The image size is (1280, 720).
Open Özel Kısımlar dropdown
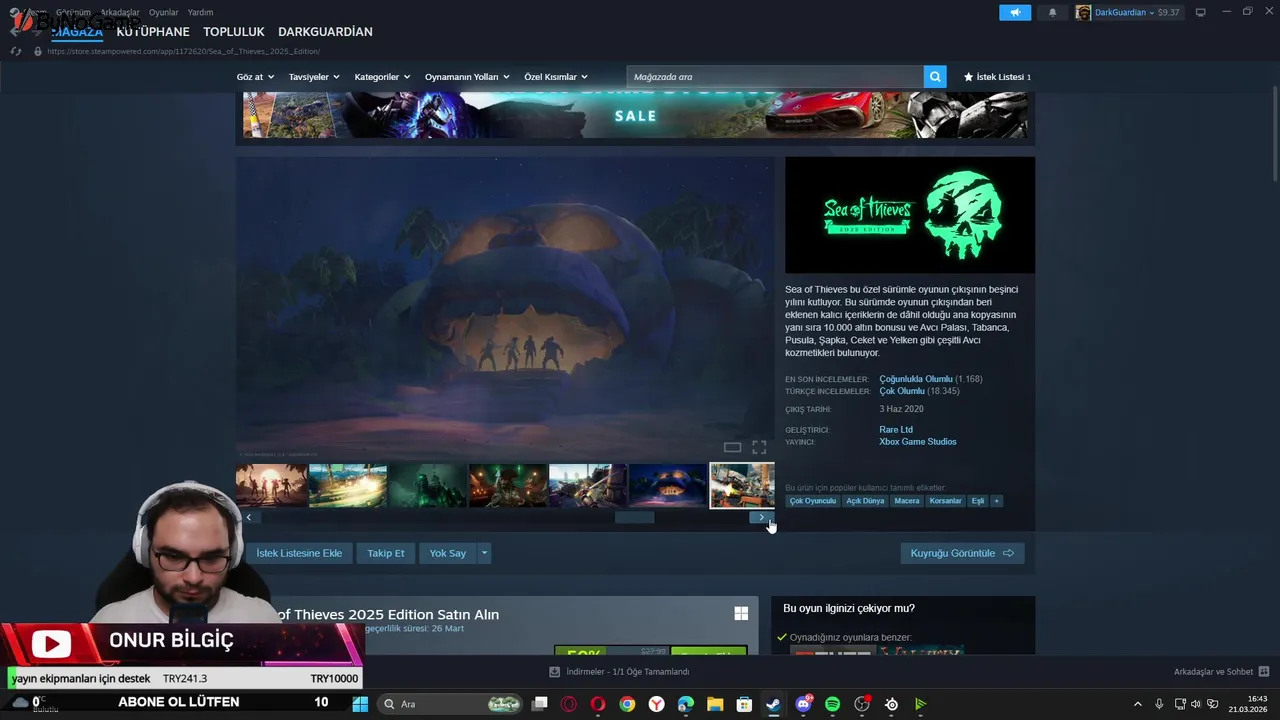tap(556, 77)
